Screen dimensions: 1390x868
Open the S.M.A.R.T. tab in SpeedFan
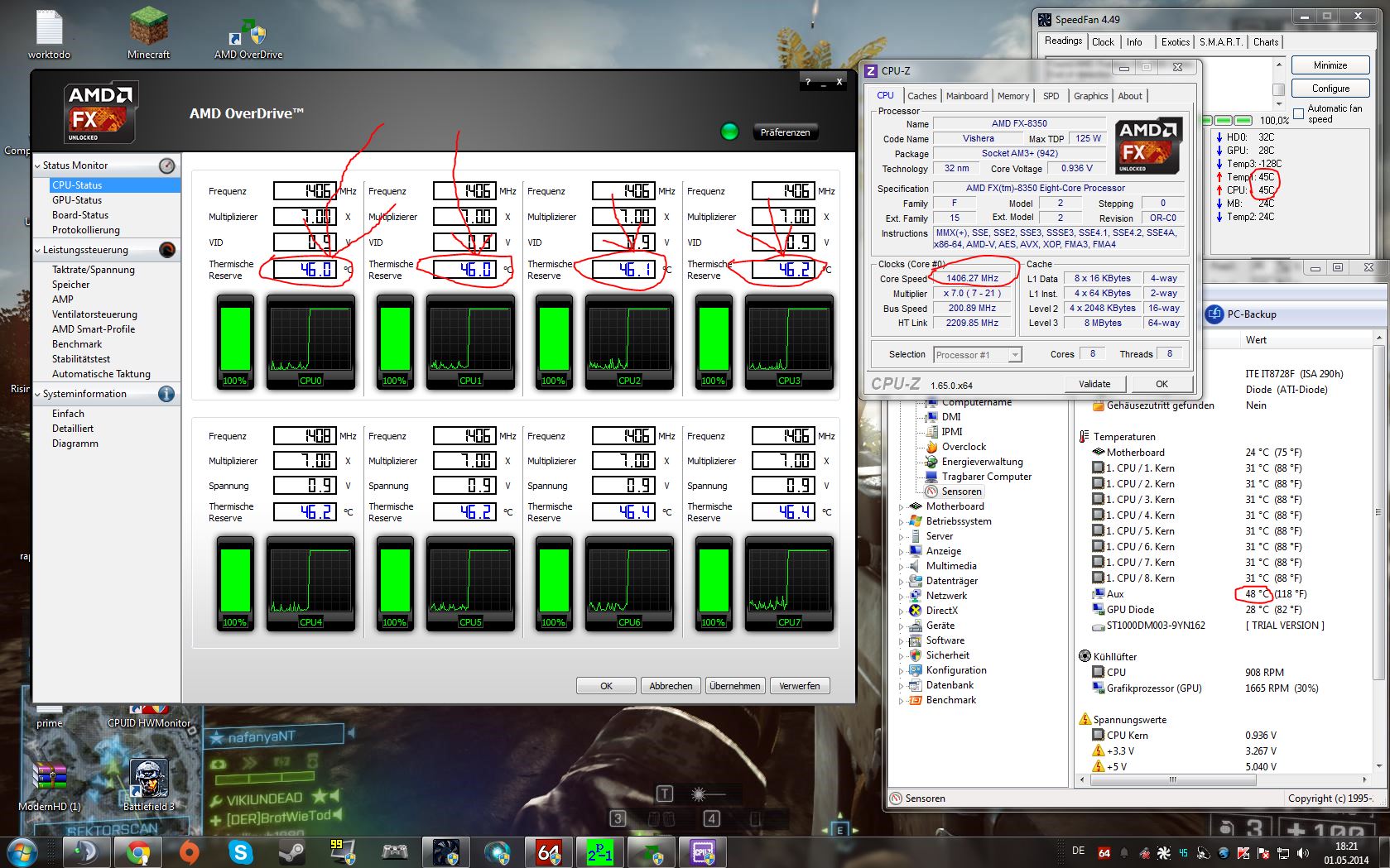pyautogui.click(x=1220, y=42)
